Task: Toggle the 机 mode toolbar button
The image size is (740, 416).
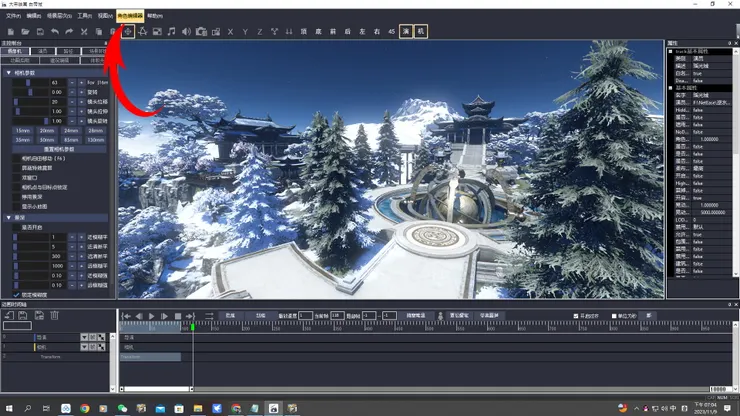Action: pos(421,32)
